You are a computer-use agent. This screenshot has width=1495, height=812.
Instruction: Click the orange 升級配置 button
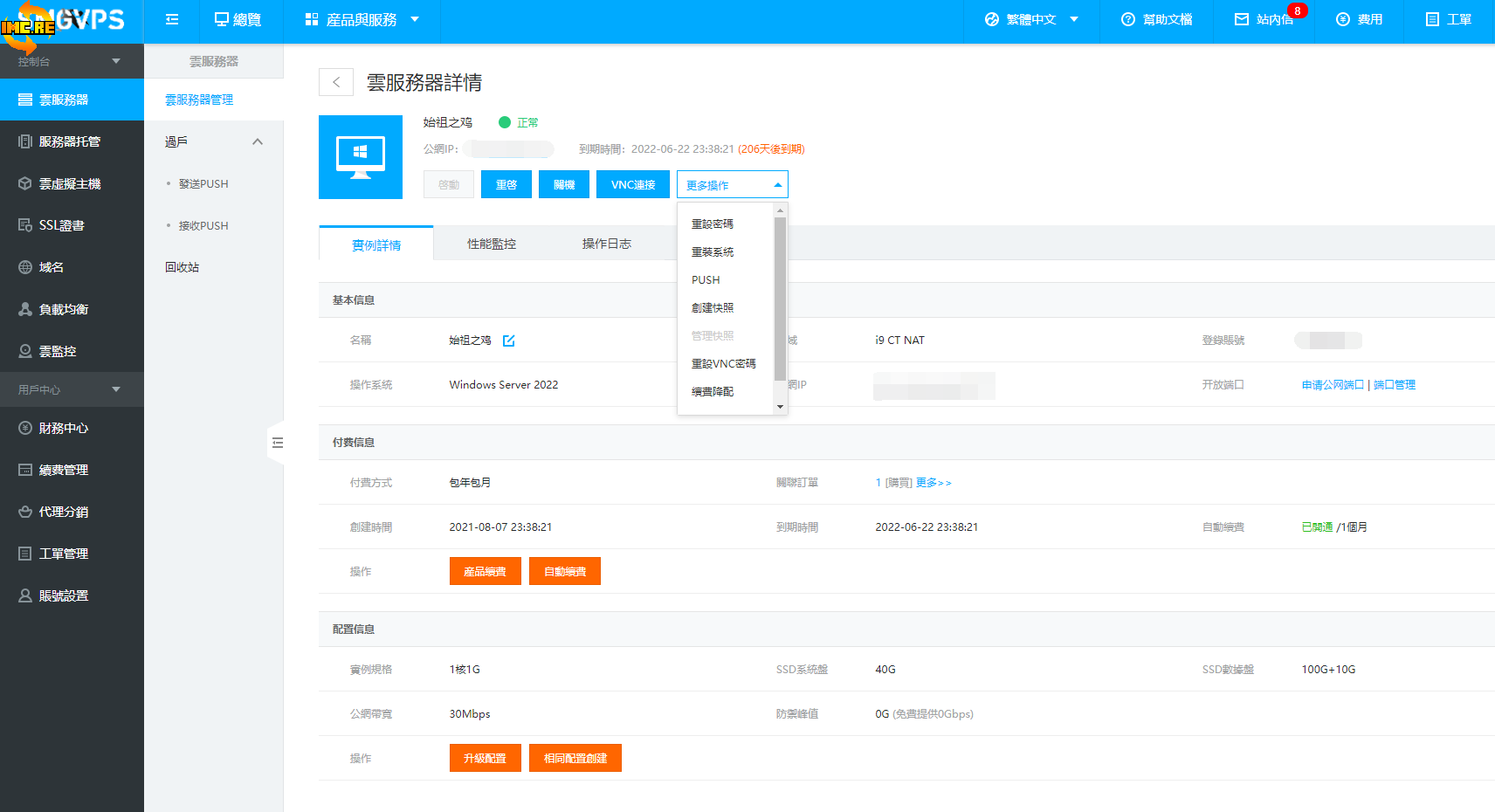coord(485,758)
